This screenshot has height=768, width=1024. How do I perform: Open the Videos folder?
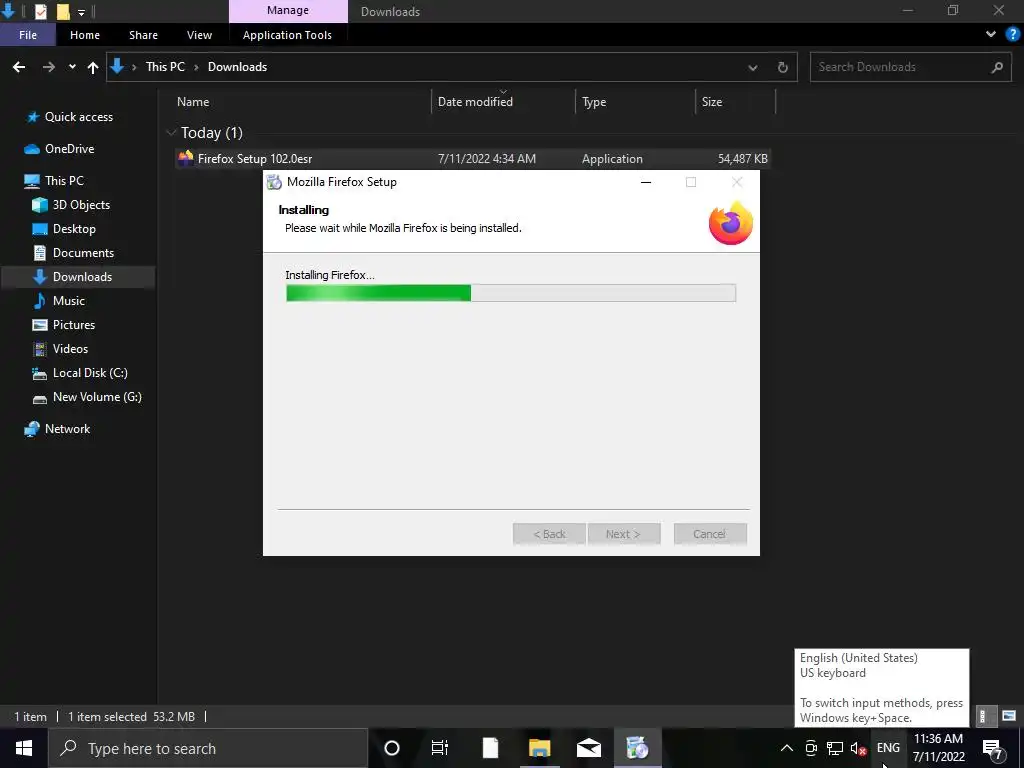[70, 349]
